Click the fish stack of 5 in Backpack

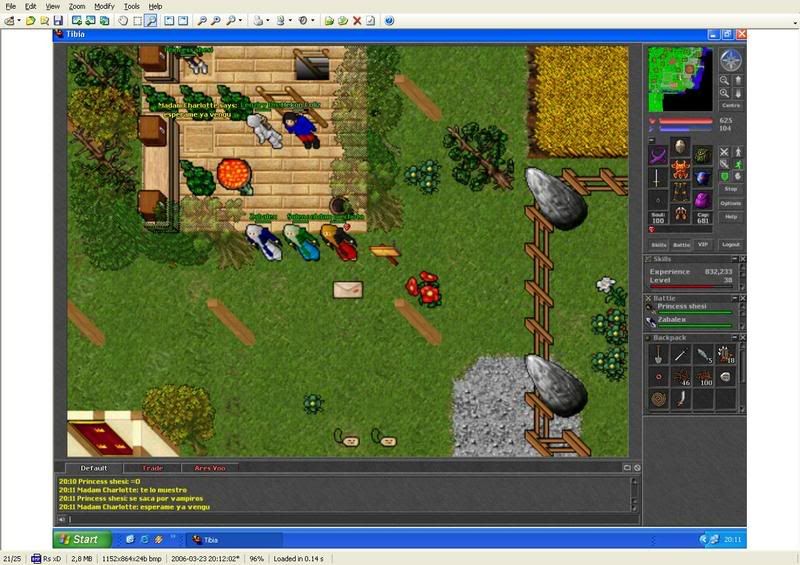pos(703,354)
